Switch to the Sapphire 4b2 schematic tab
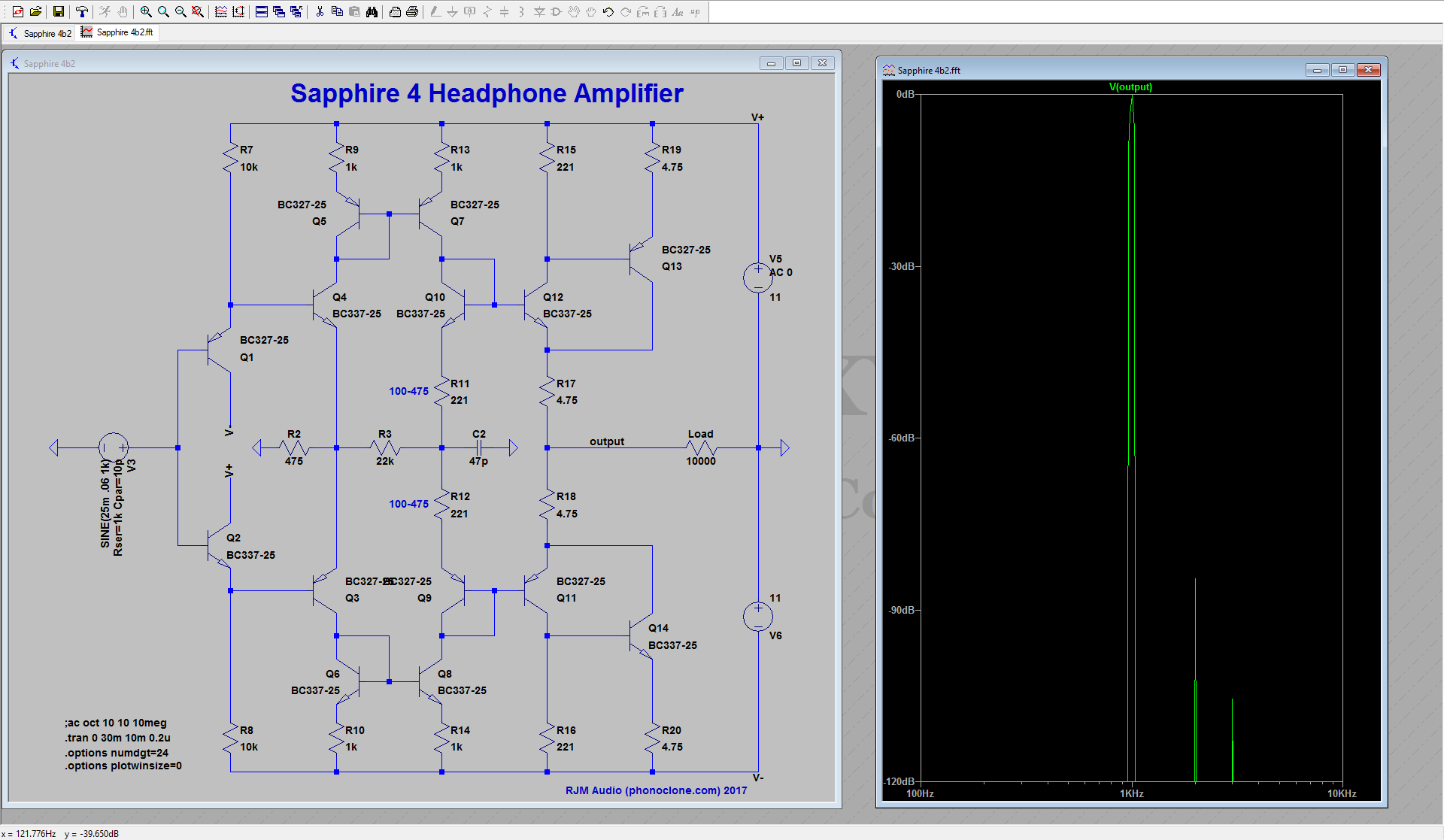Viewport: 1444px width, 840px height. coord(40,33)
